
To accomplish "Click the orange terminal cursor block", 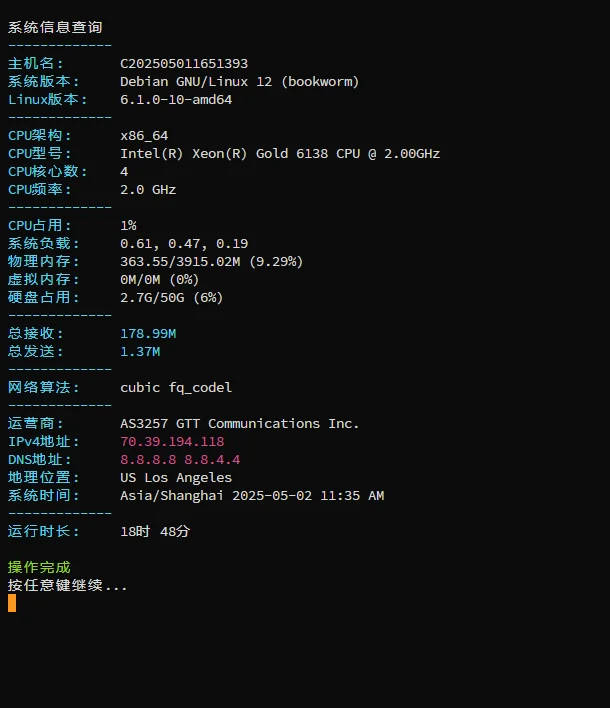I will coord(12,603).
